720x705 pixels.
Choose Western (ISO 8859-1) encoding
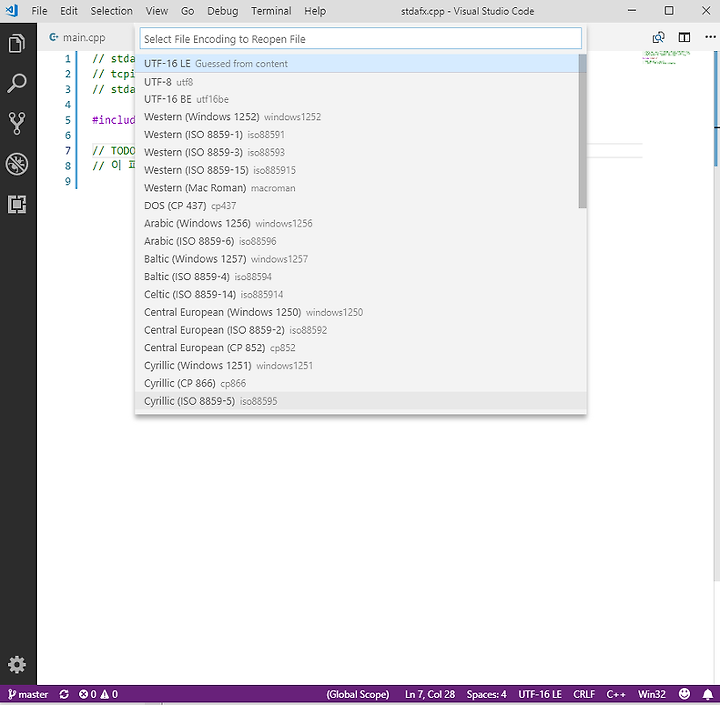357,135
